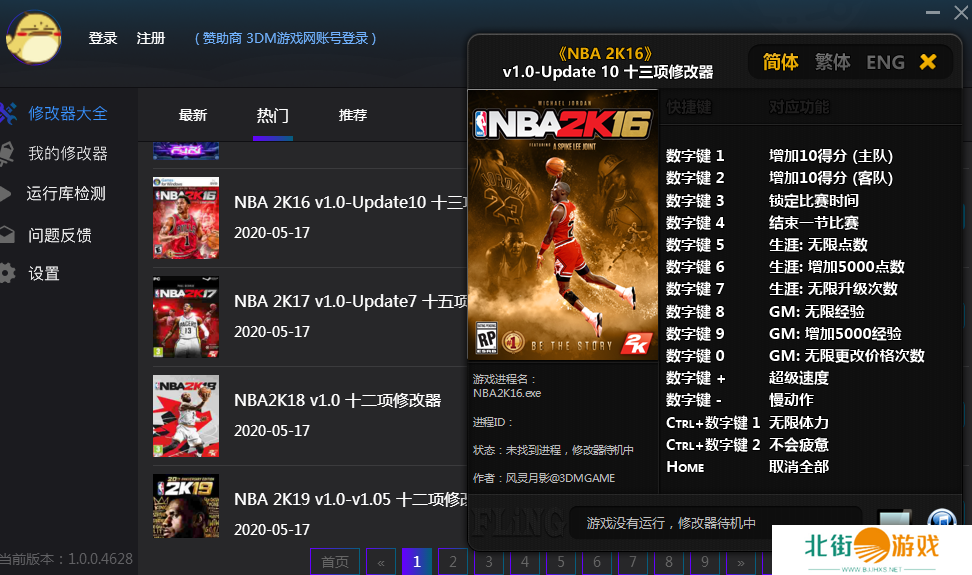Screen dimensions: 972x575
Task: Click the yellow chick avatar icon
Action: pos(34,35)
